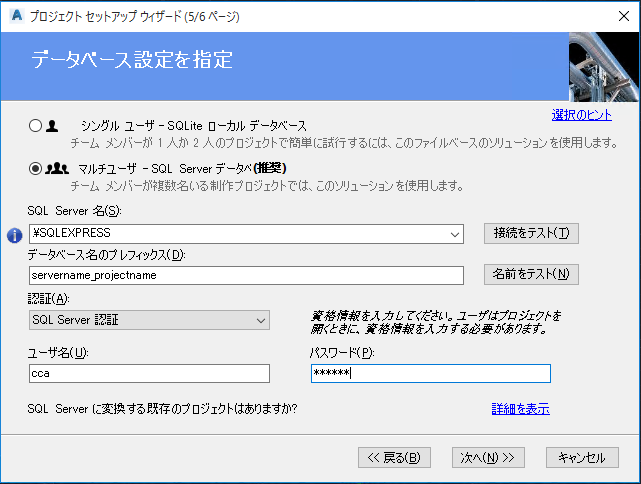This screenshot has height=484, width=641.
Task: Click the データベース名のプレフィックス input field
Action: (x=246, y=275)
